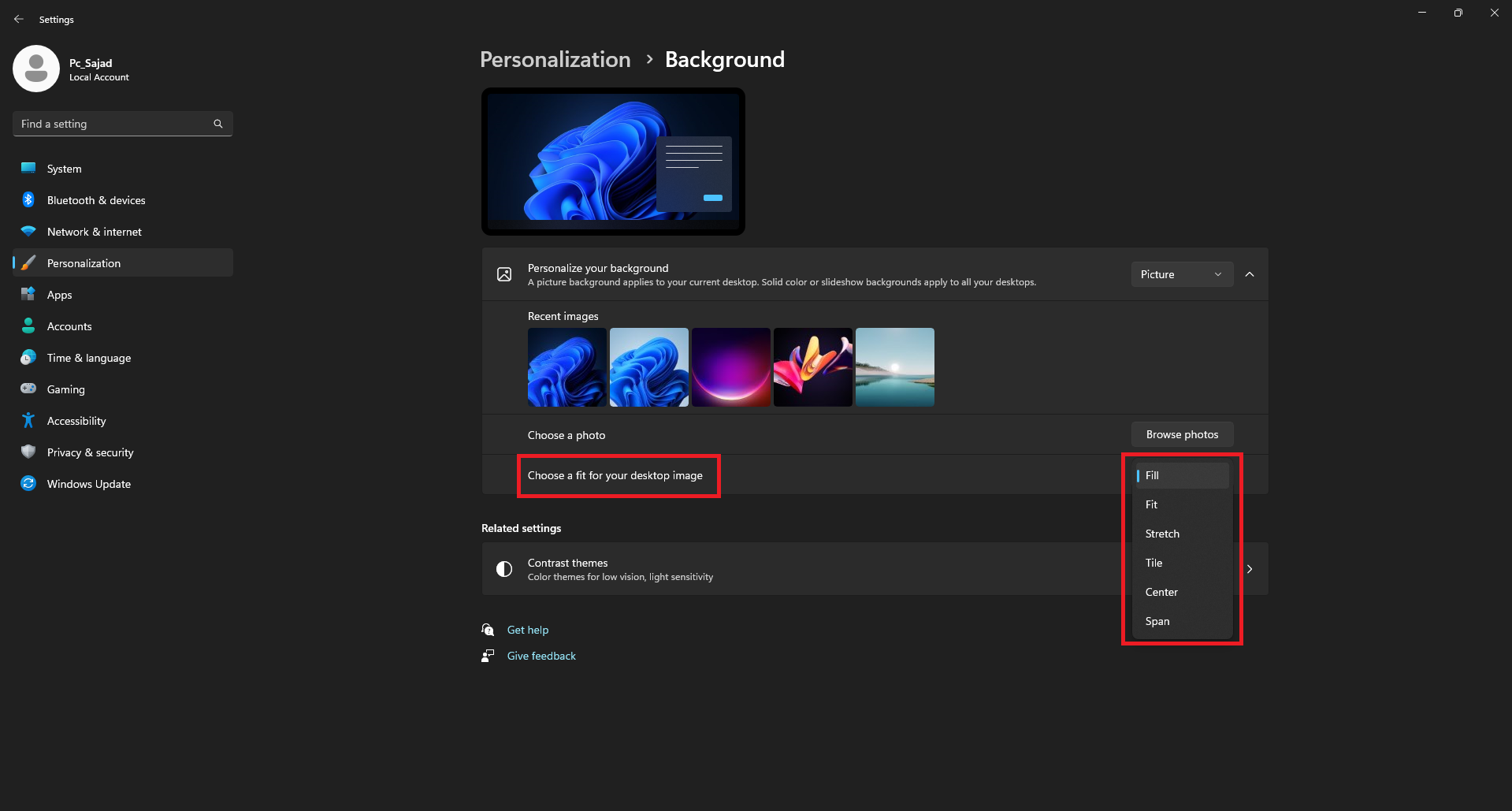This screenshot has height=811, width=1512.
Task: Click the Accessibility figure icon
Action: (28, 420)
